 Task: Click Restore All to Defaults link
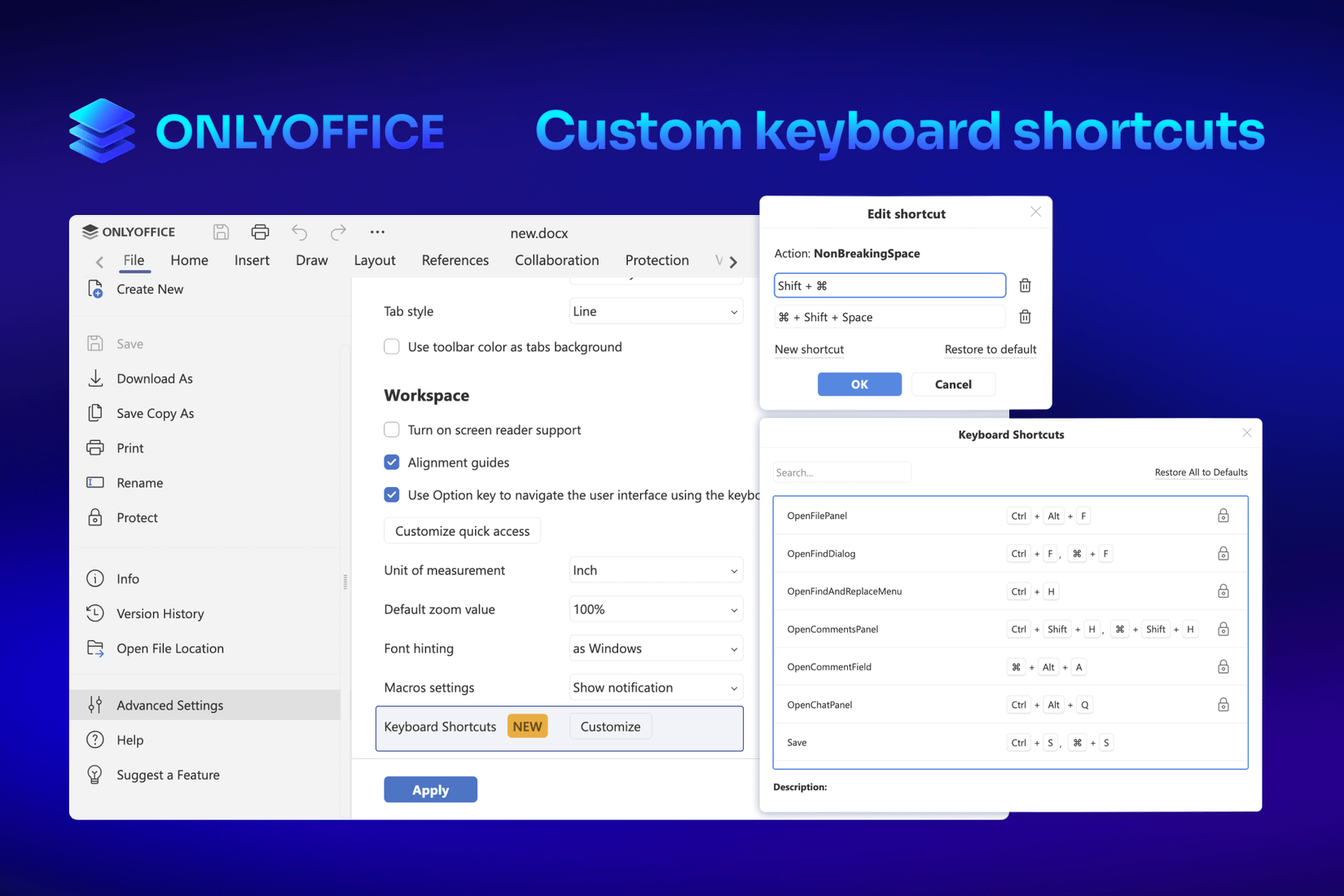pos(1201,472)
